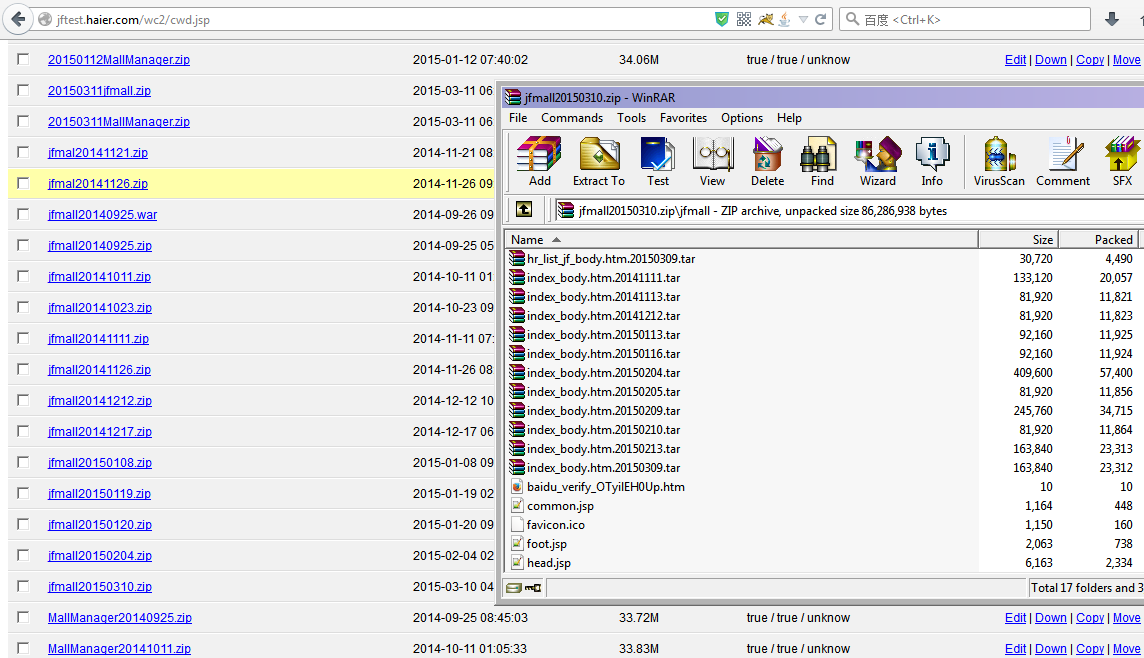
Task: Open the WinRAR Tools menu
Action: click(x=631, y=117)
